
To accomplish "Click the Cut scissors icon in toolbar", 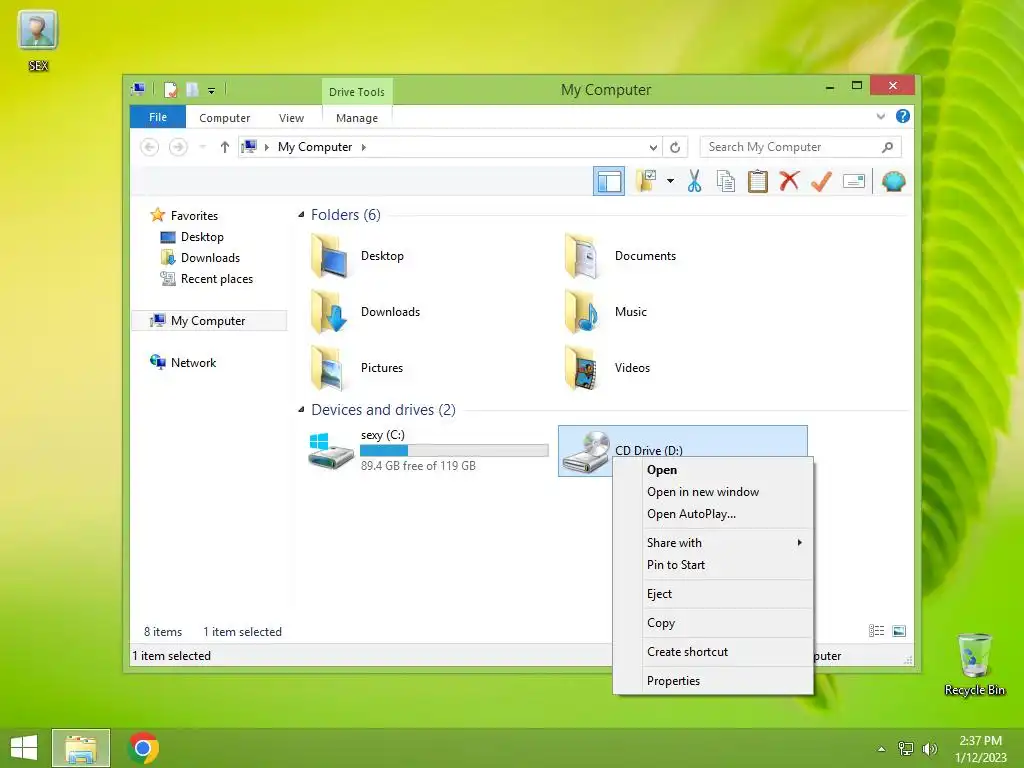I will coord(694,181).
